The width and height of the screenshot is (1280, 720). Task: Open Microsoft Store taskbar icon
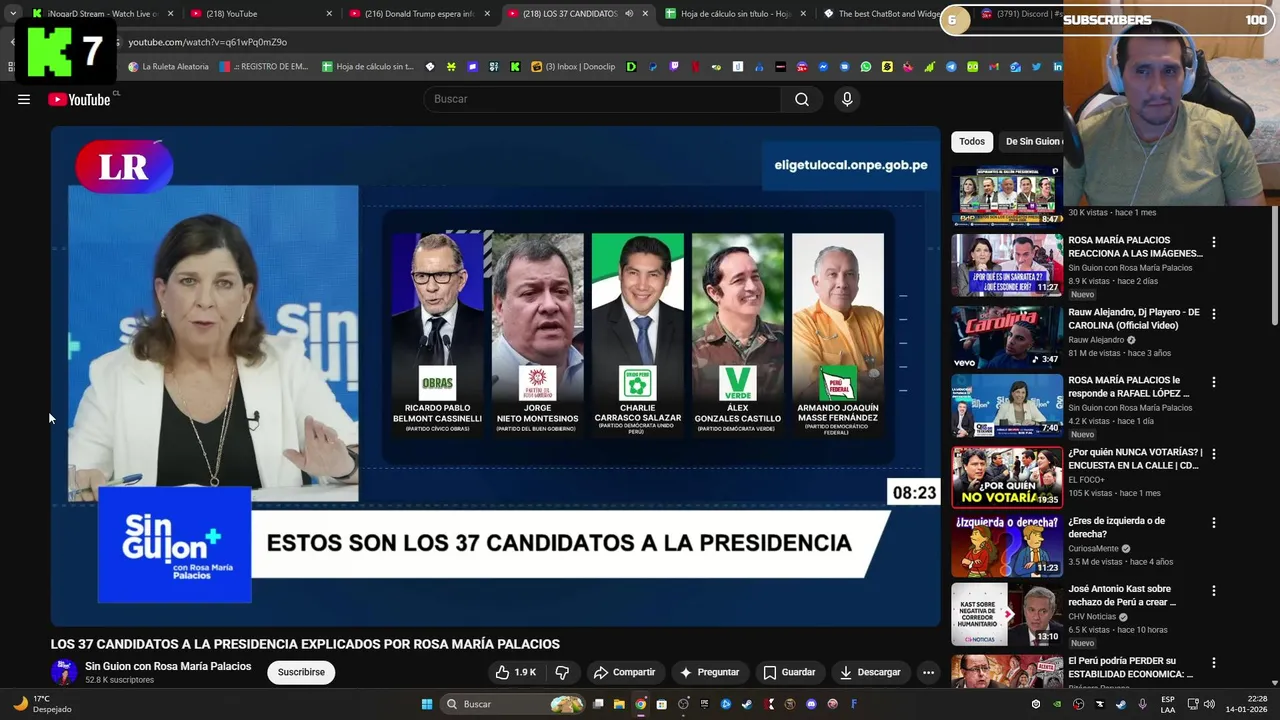click(661, 704)
